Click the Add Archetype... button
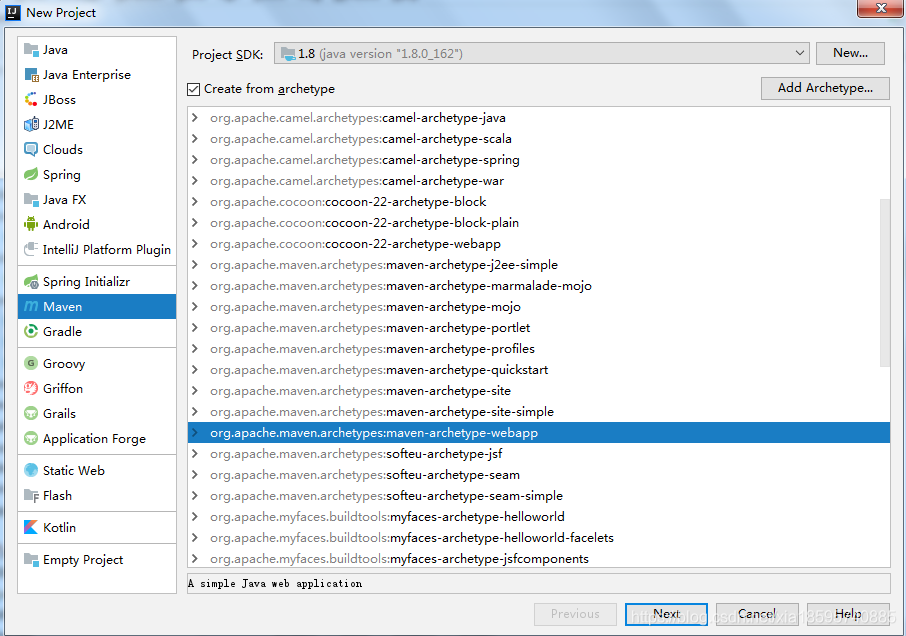Image resolution: width=906 pixels, height=636 pixels. 825,88
